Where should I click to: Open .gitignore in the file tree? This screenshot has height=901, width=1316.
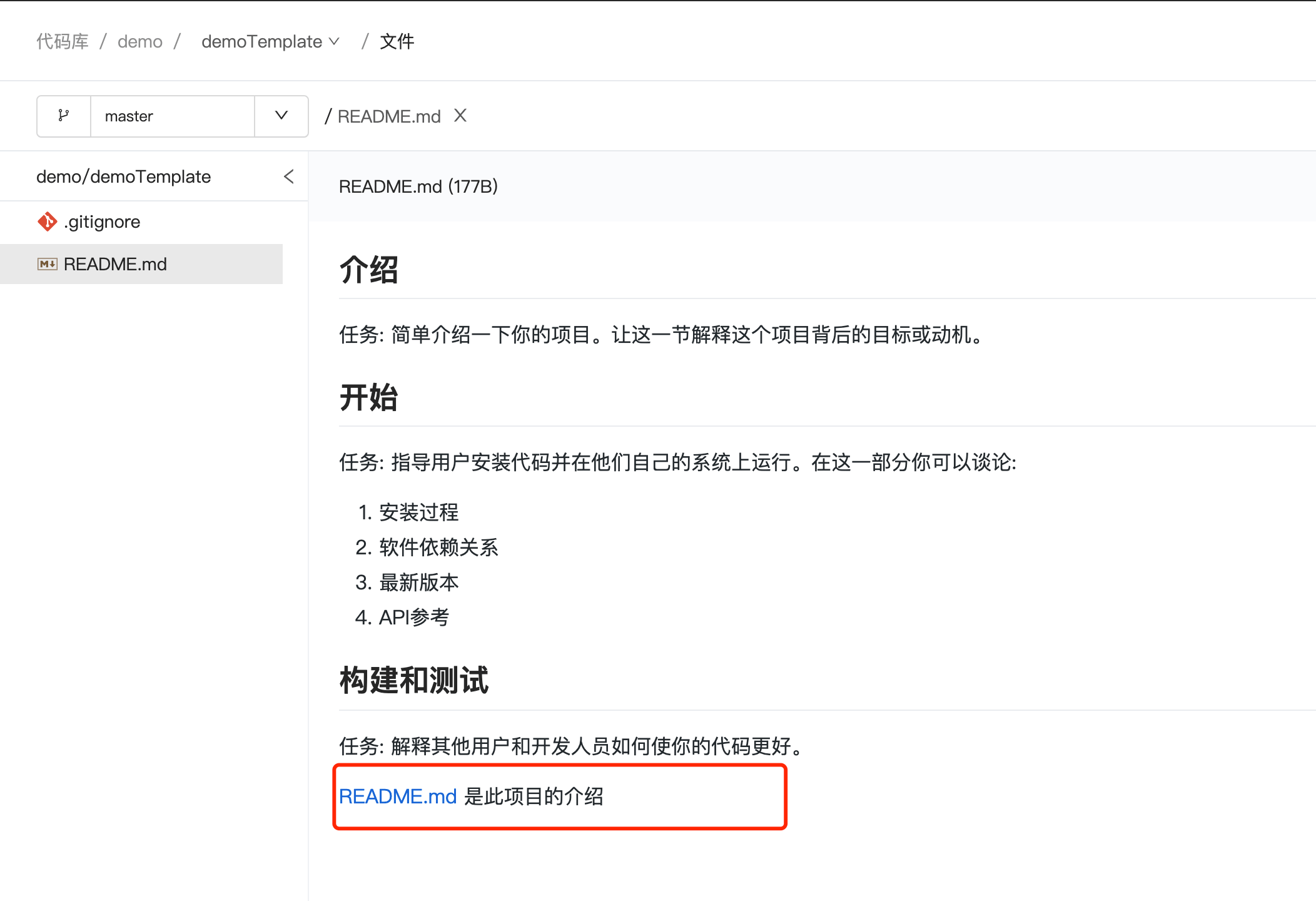coord(102,222)
